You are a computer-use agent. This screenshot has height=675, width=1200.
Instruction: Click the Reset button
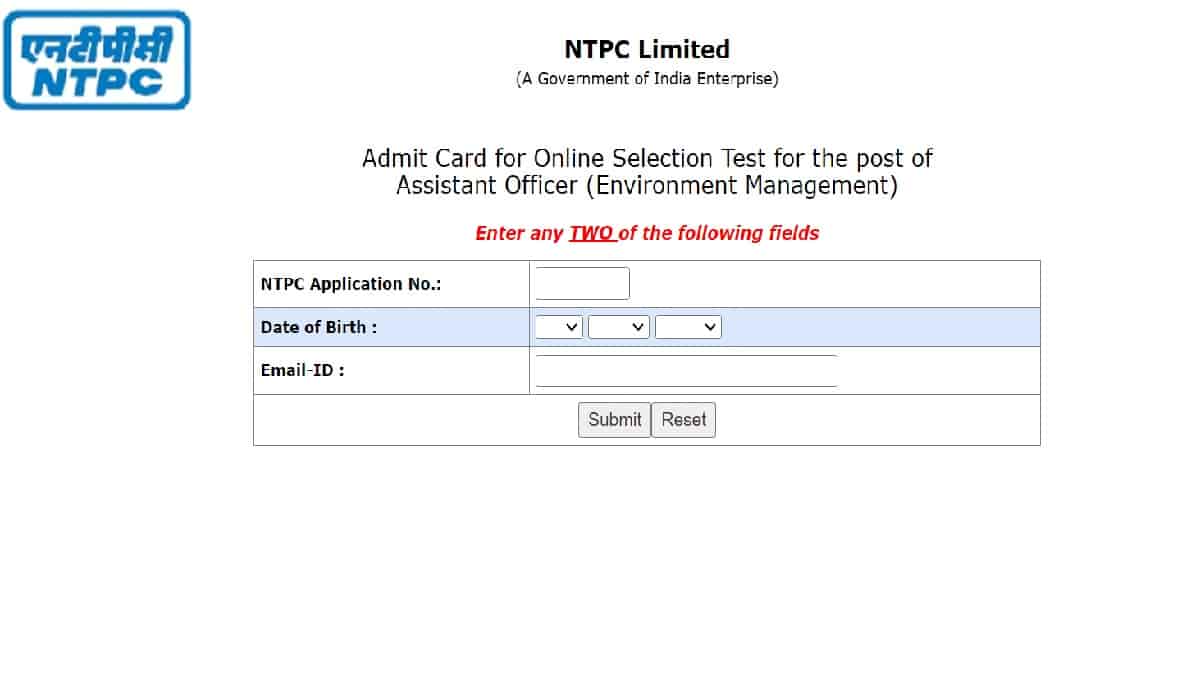[x=683, y=419]
